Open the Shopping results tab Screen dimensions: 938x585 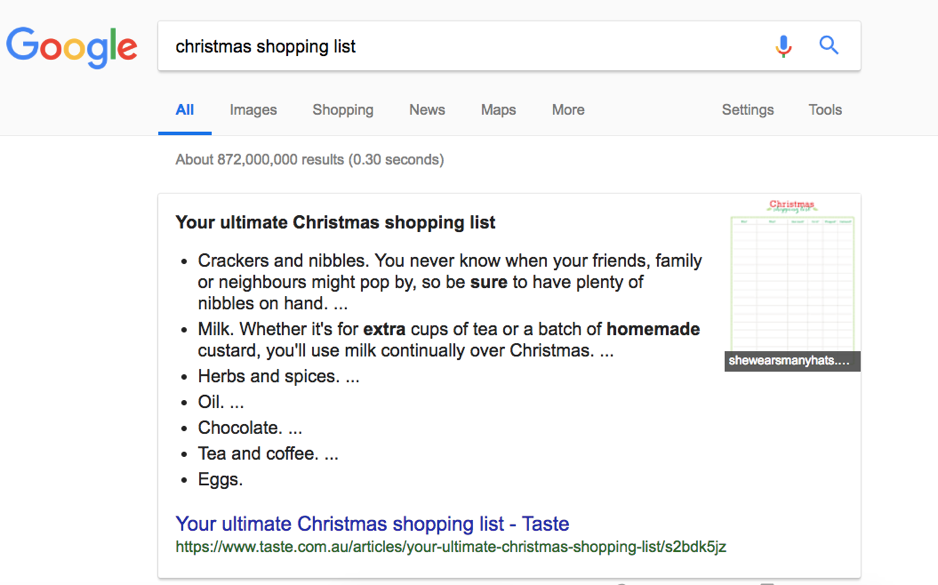343,110
